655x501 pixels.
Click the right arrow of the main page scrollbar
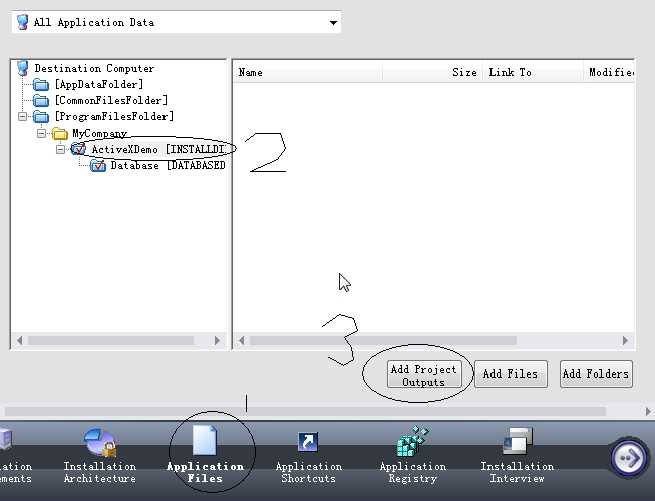click(x=648, y=412)
